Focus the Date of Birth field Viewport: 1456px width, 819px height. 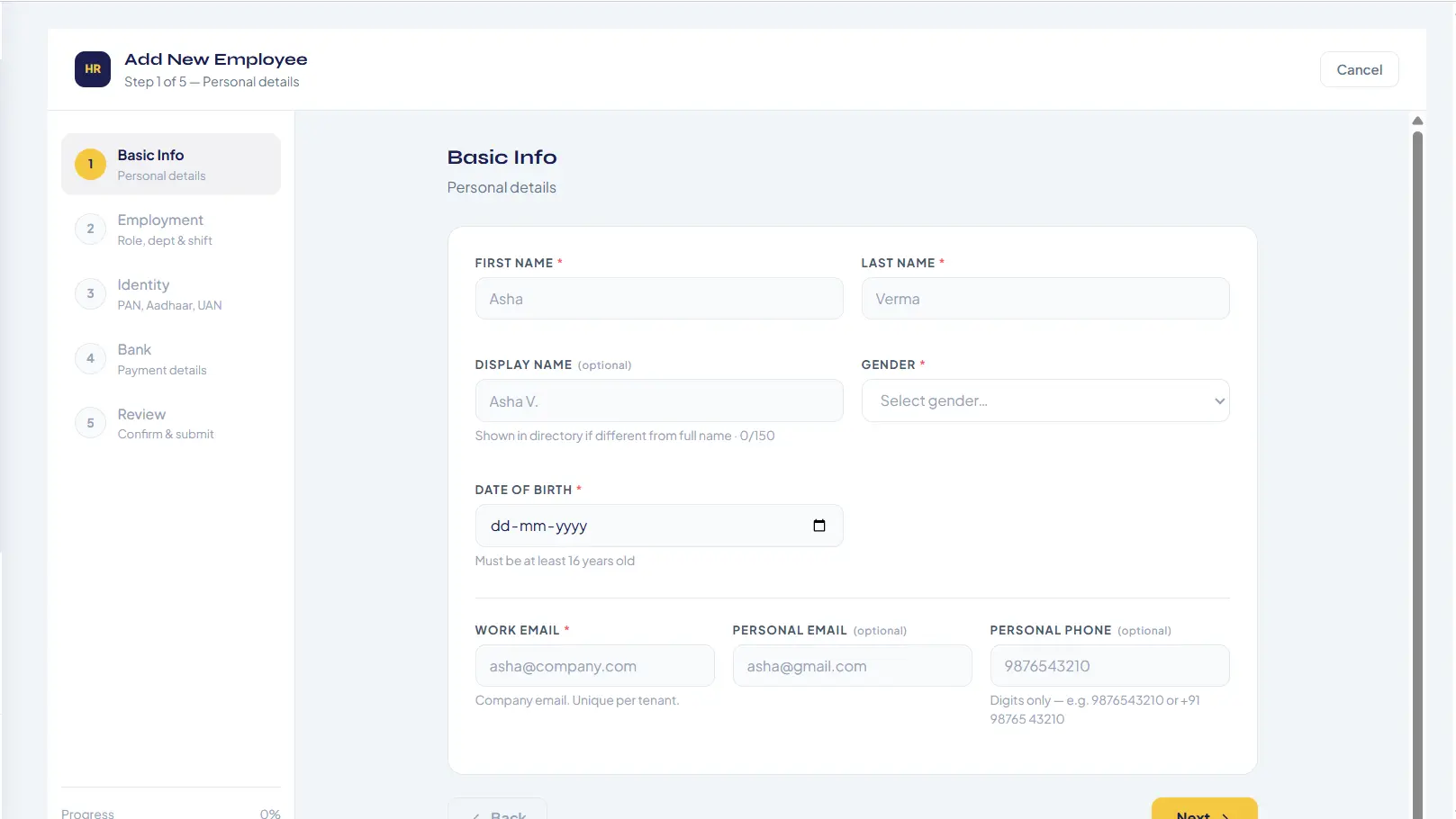[x=659, y=526]
